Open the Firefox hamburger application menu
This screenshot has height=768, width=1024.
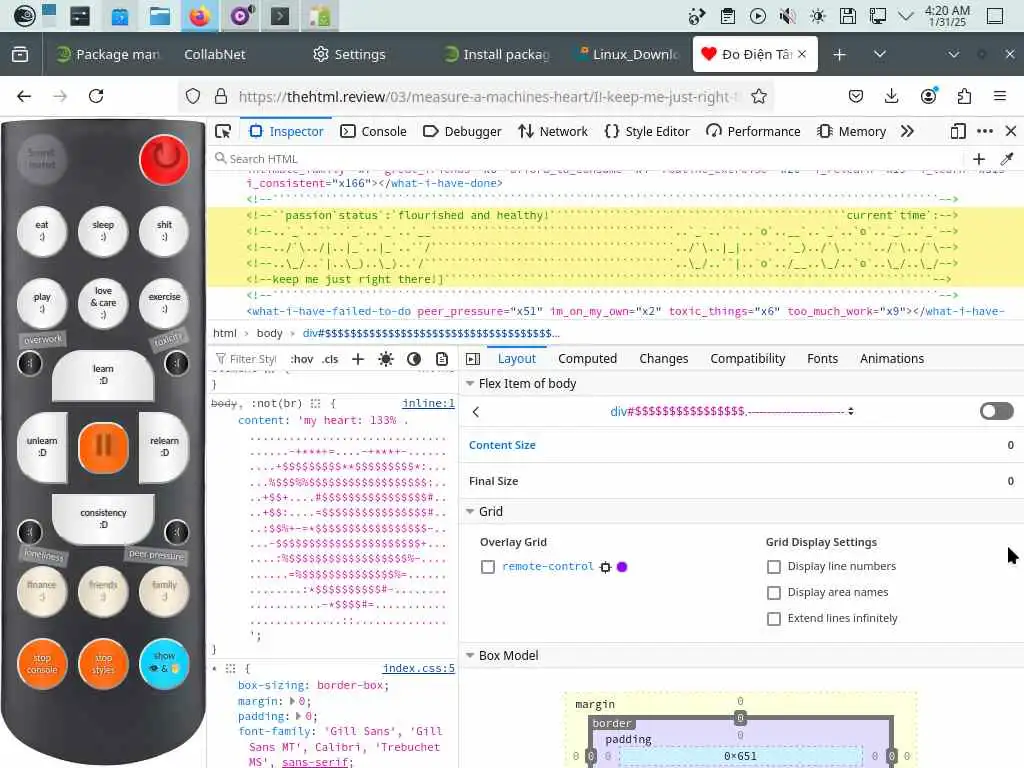click(999, 97)
